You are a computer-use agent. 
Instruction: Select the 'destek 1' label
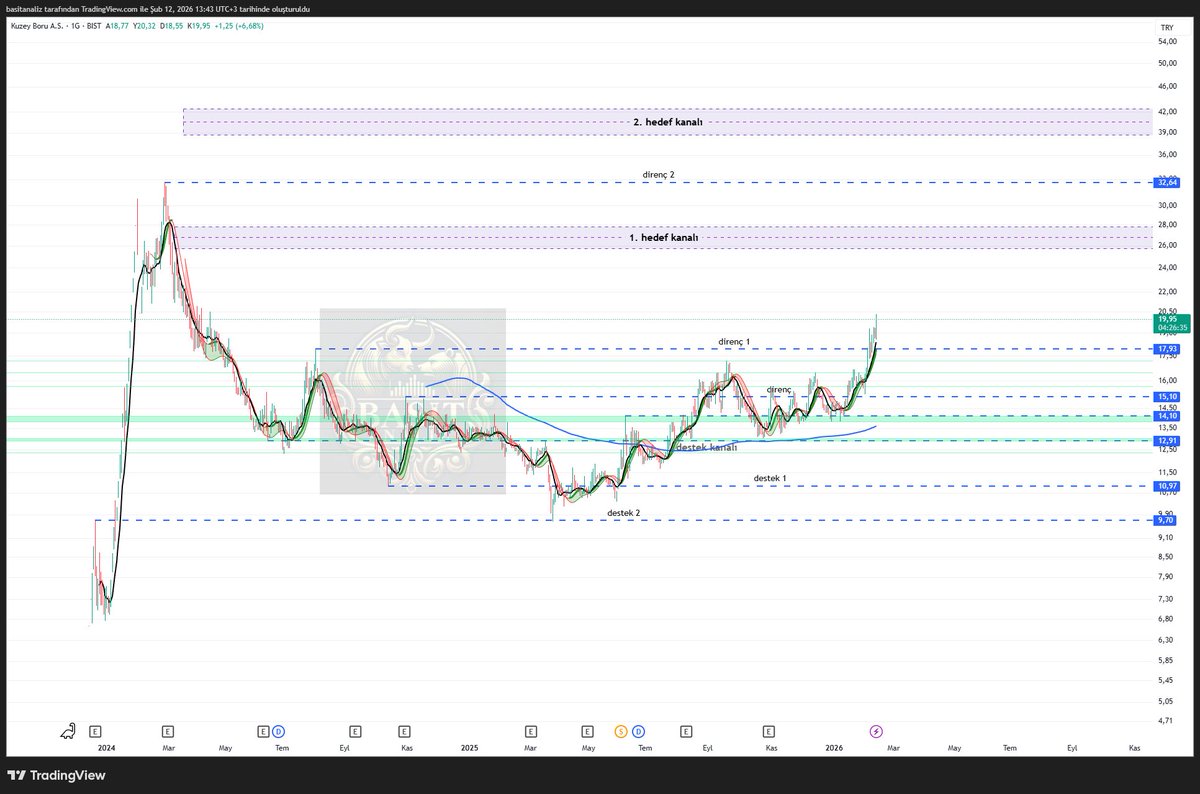coord(770,478)
